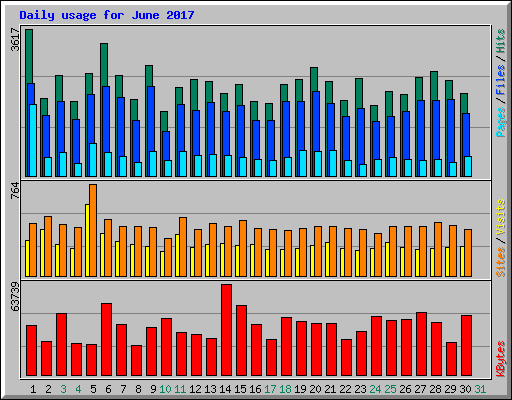Select the red KBytes bar on day 30
Image resolution: width=512 pixels, height=400 pixels.
466,346
